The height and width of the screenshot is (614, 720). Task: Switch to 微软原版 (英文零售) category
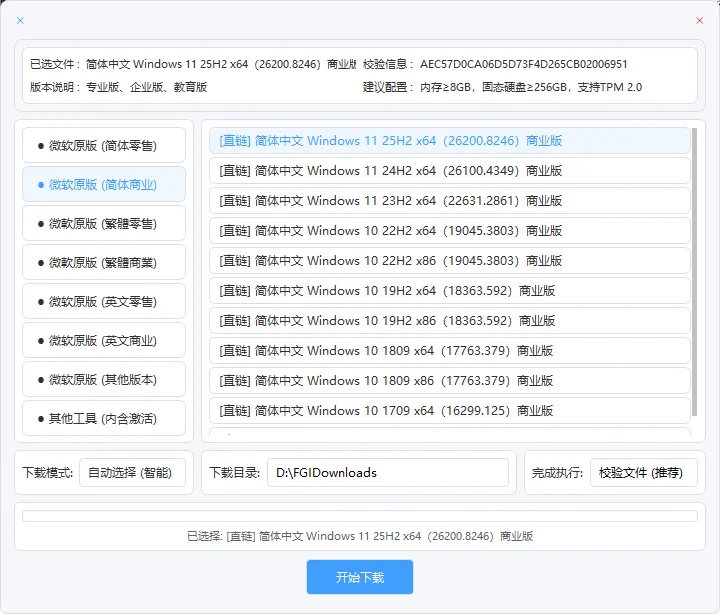[104, 302]
